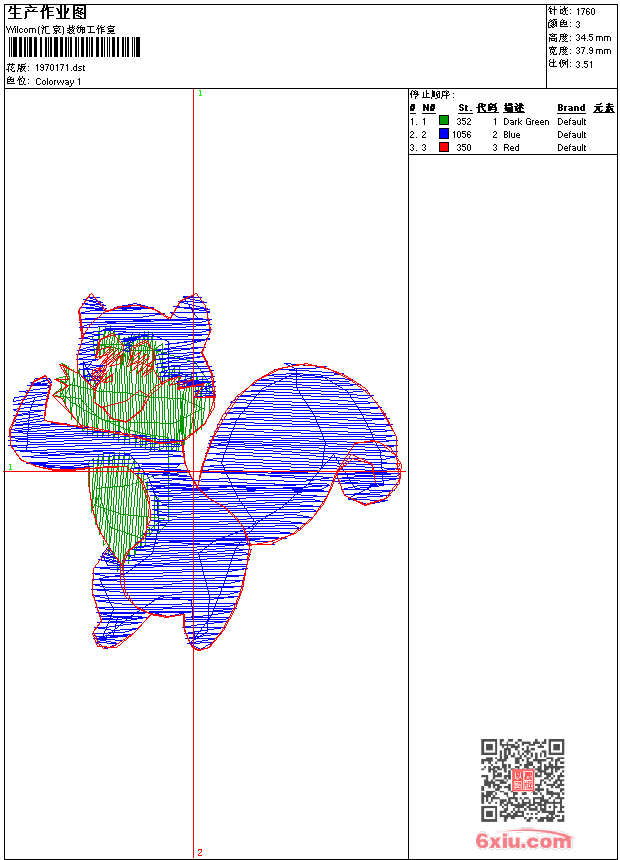Image resolution: width=620 pixels, height=860 pixels.
Task: Click the Colorway 1 label
Action: pos(58,82)
